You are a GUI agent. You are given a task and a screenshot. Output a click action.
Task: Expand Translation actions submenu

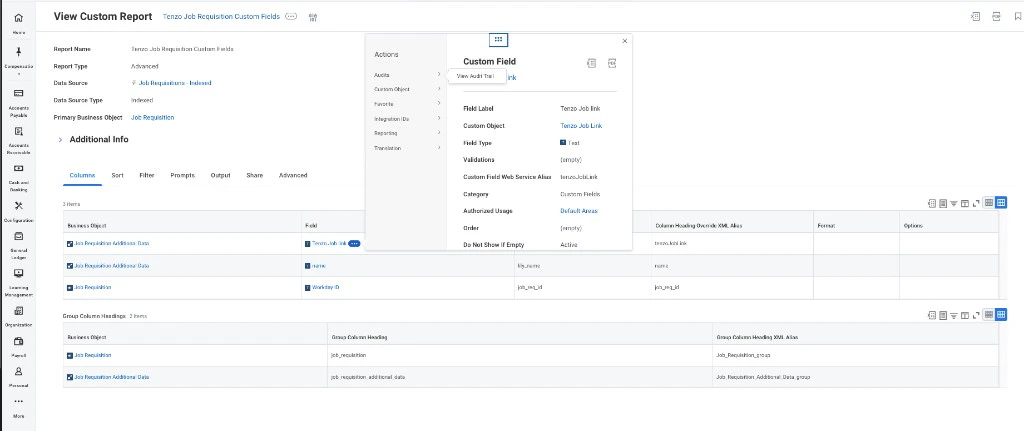click(x=408, y=148)
